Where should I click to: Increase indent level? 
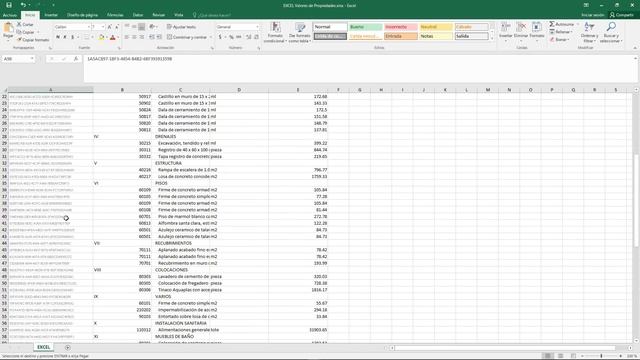[x=159, y=37]
